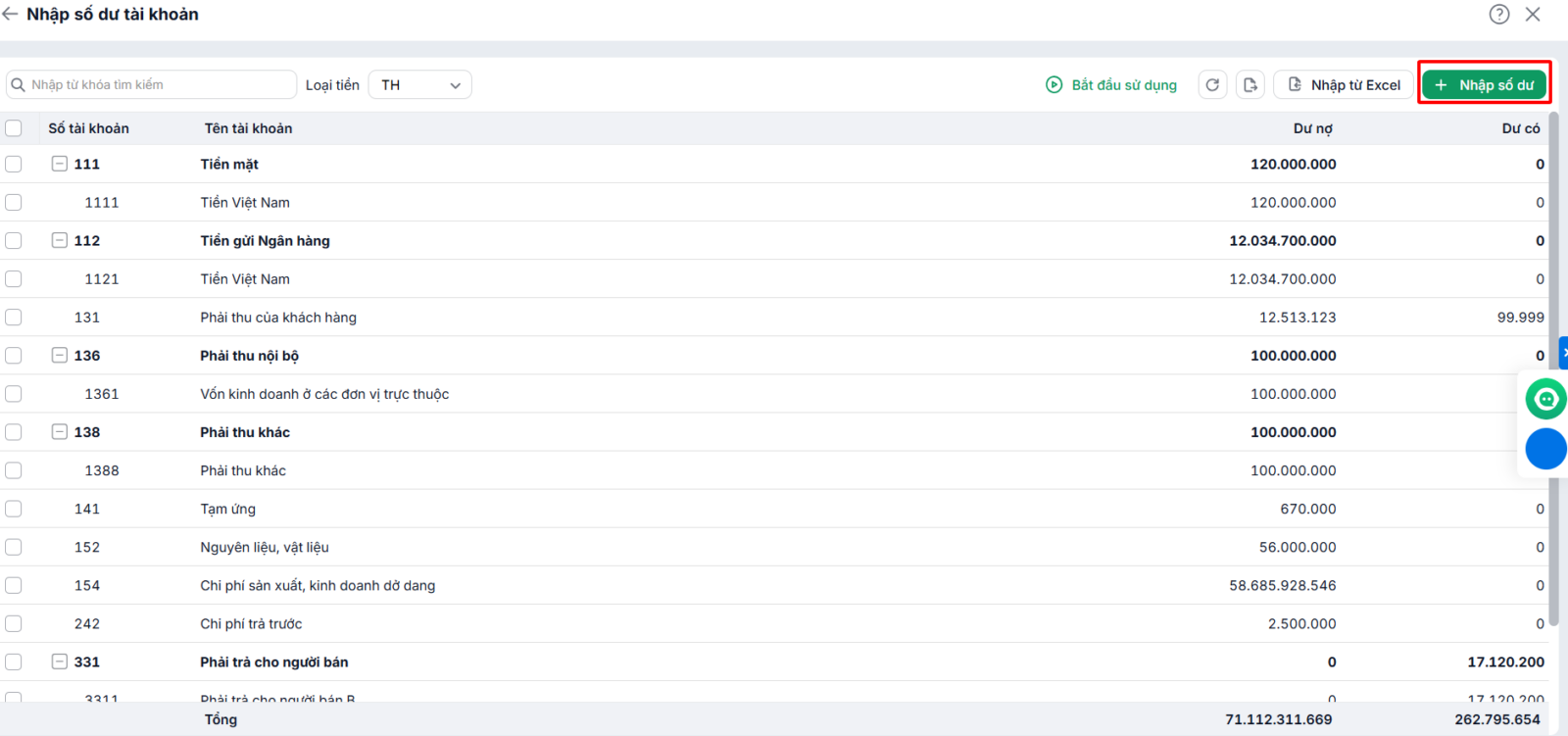Click credit value 17.120.200 of account 331
Screen dimensions: 1568x736
point(1505,662)
